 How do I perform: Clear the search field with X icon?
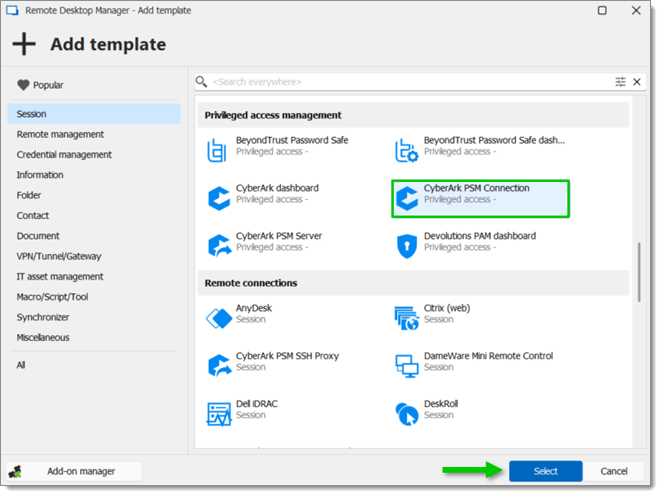pos(637,82)
